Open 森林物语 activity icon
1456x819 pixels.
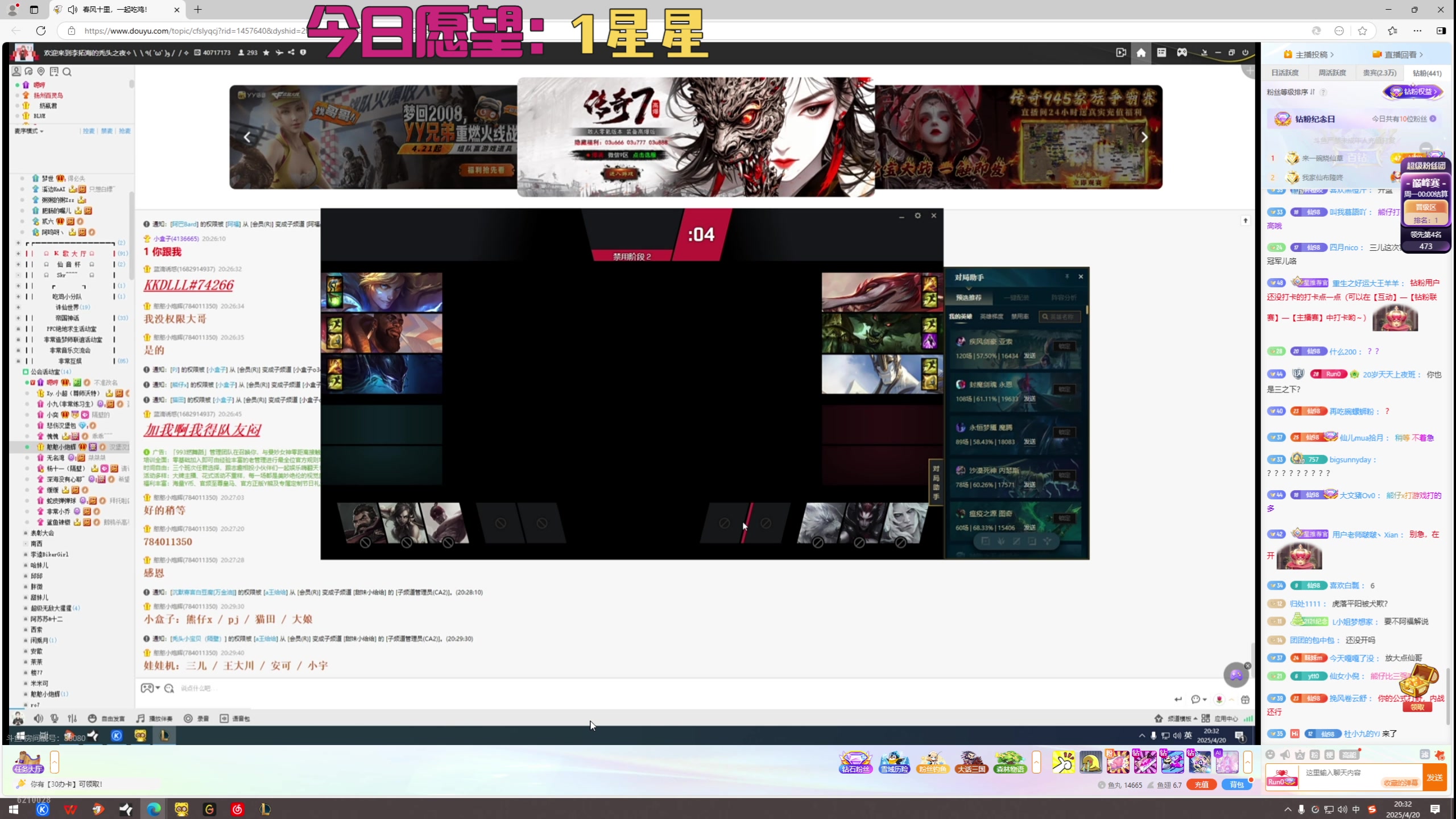pos(1010,762)
